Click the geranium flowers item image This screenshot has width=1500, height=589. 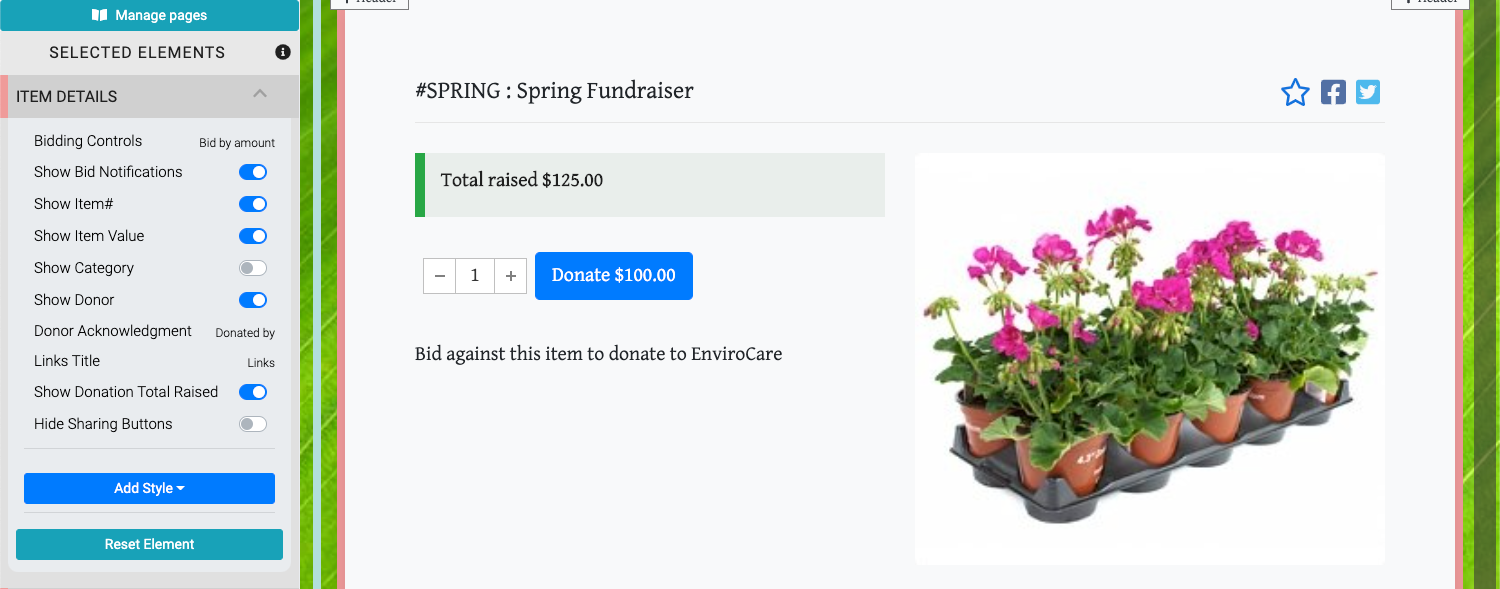tap(1149, 358)
